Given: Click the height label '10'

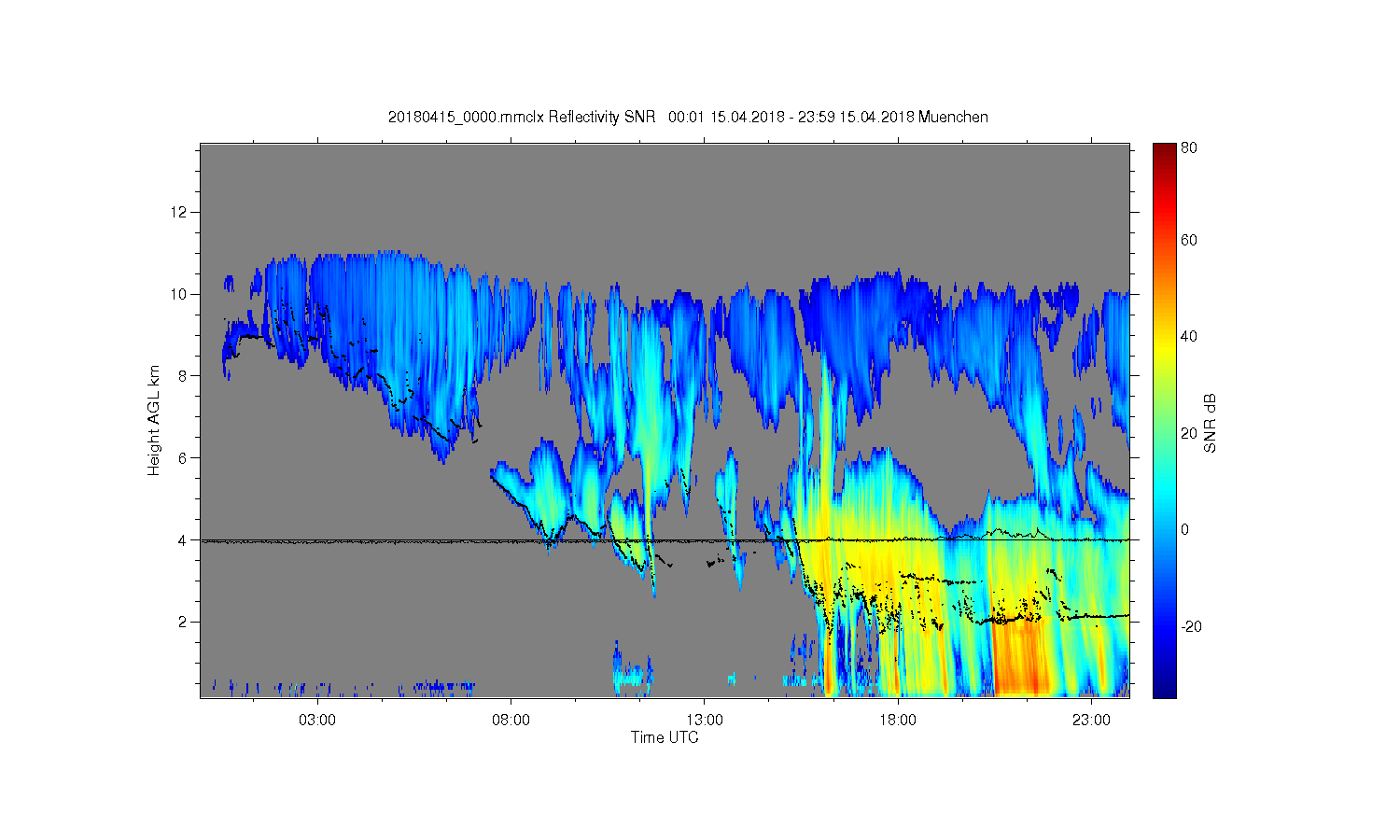Looking at the screenshot, I should click(180, 294).
